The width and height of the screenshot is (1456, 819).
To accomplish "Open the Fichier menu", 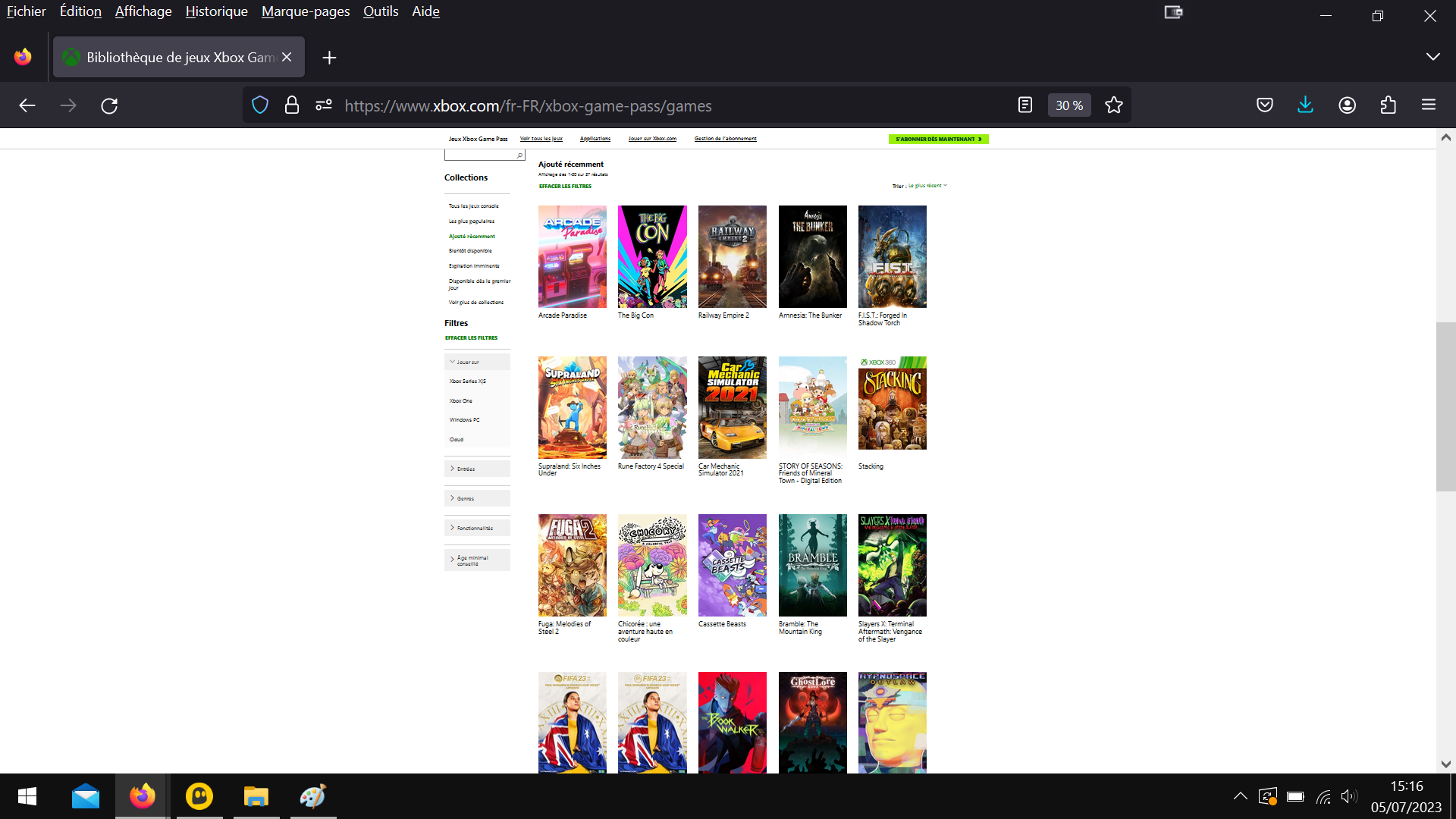I will tap(27, 11).
